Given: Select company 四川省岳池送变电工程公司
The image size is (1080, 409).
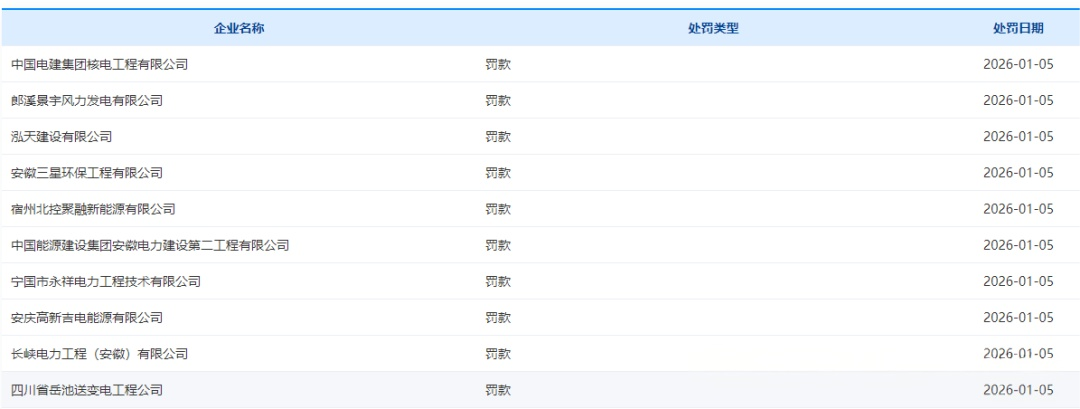Looking at the screenshot, I should point(87,390).
